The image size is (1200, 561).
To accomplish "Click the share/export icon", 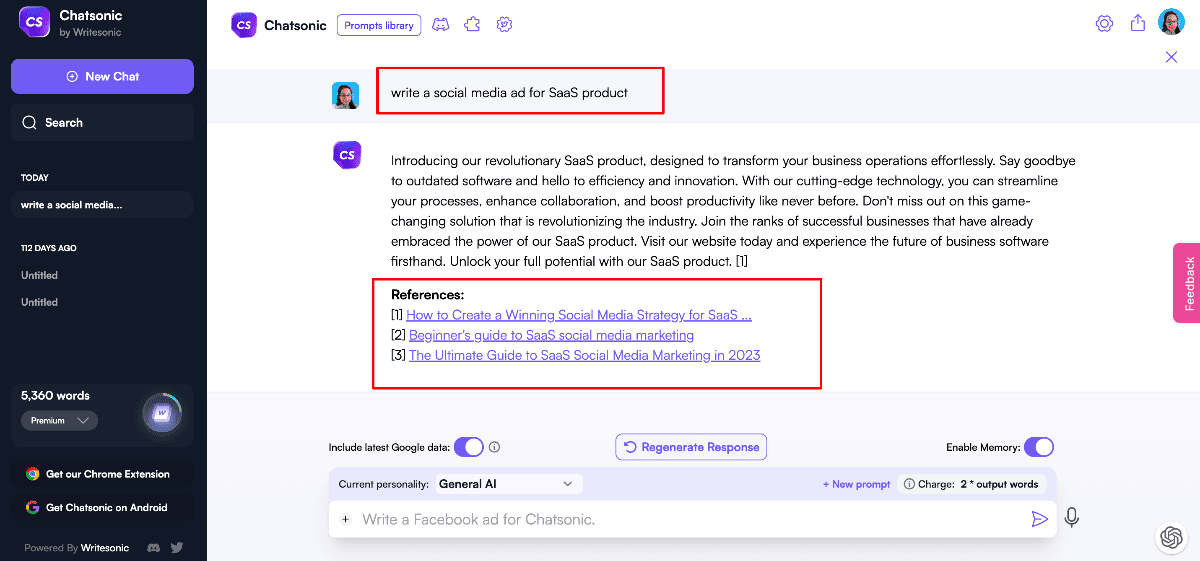I will tap(1137, 24).
